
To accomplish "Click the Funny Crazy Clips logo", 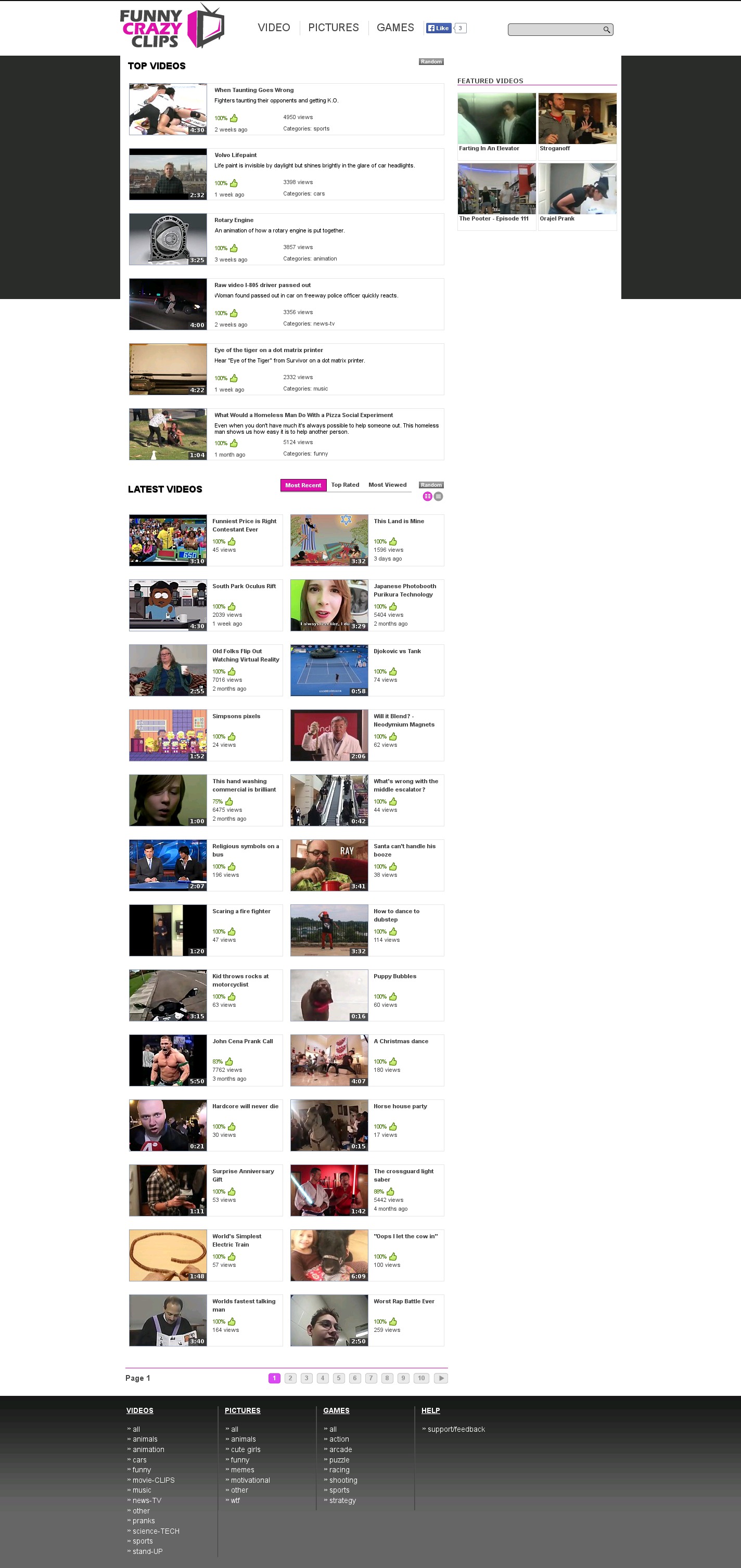I will [x=172, y=27].
